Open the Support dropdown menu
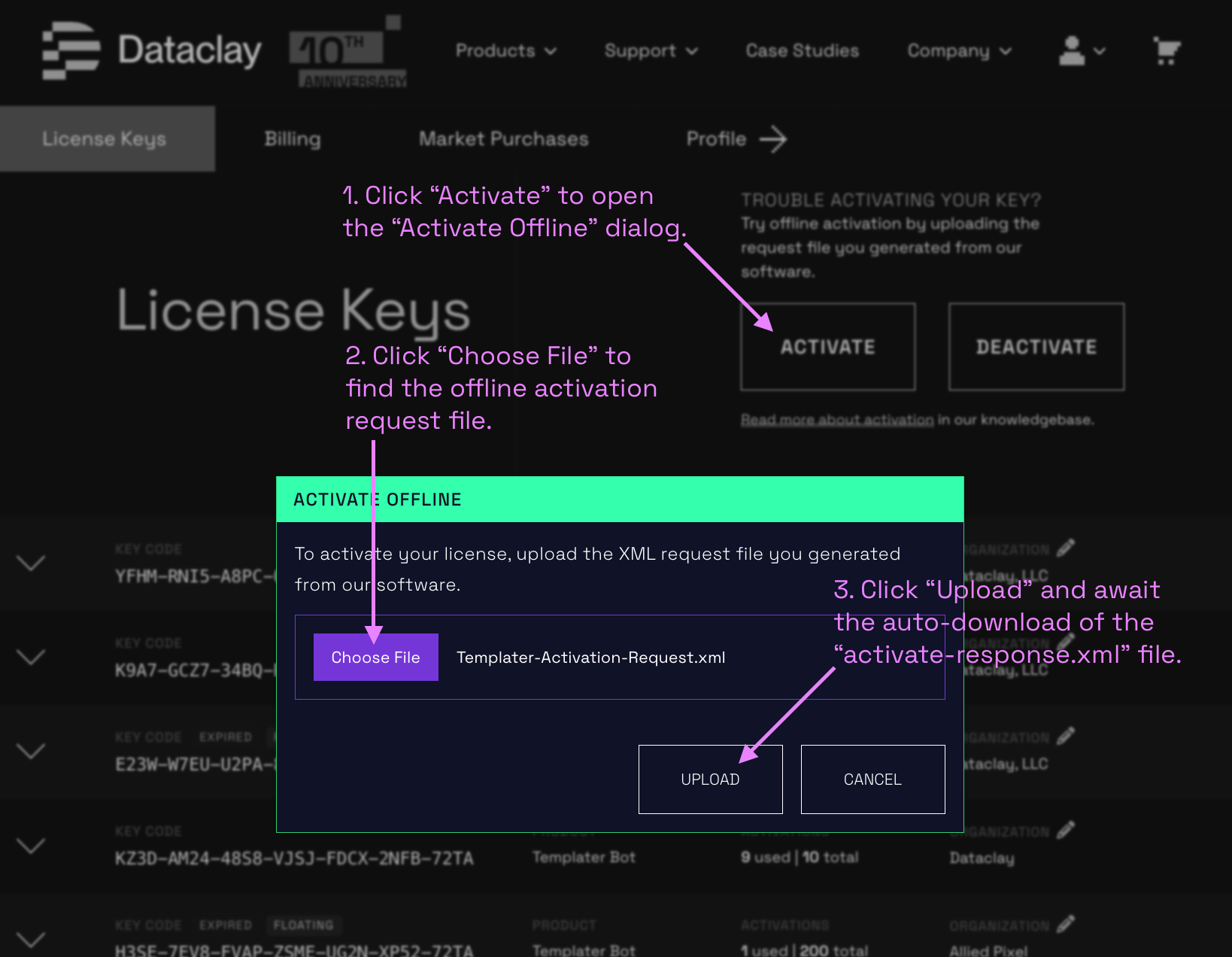 tap(651, 51)
